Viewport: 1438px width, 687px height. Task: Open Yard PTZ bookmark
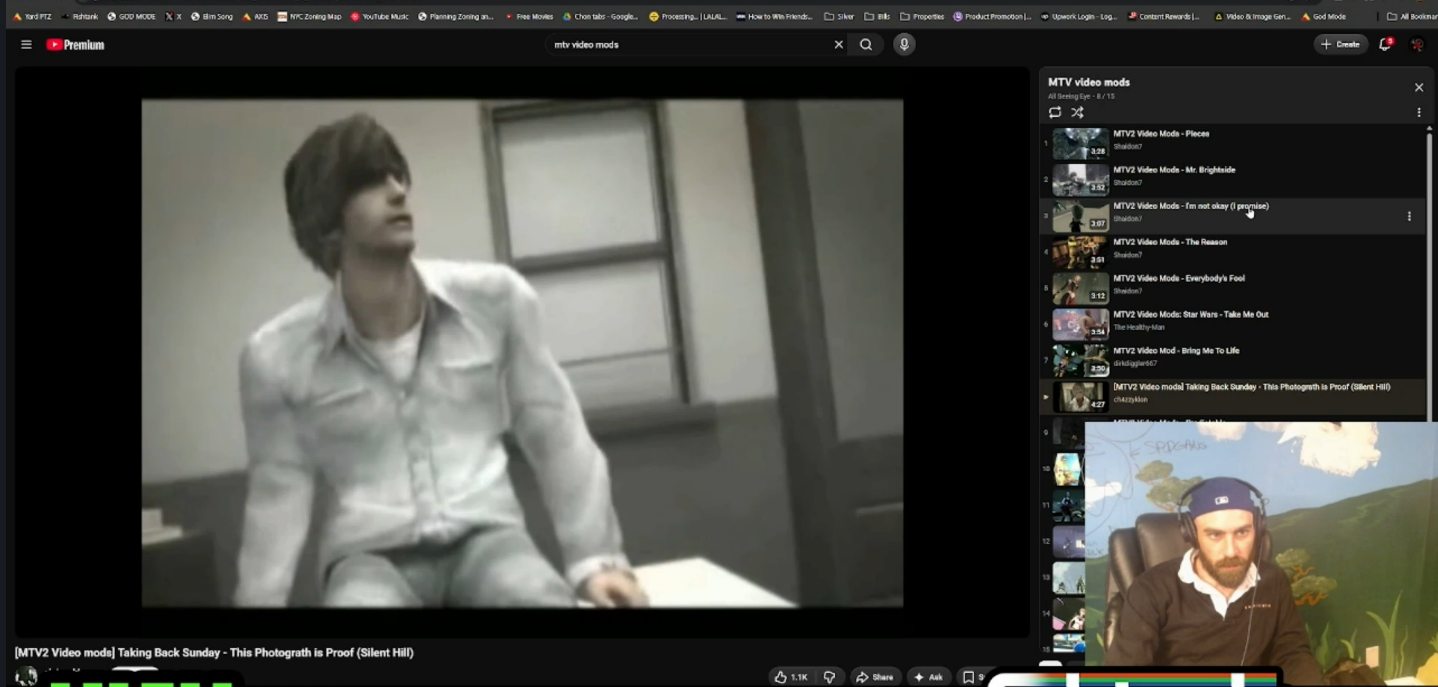point(32,16)
